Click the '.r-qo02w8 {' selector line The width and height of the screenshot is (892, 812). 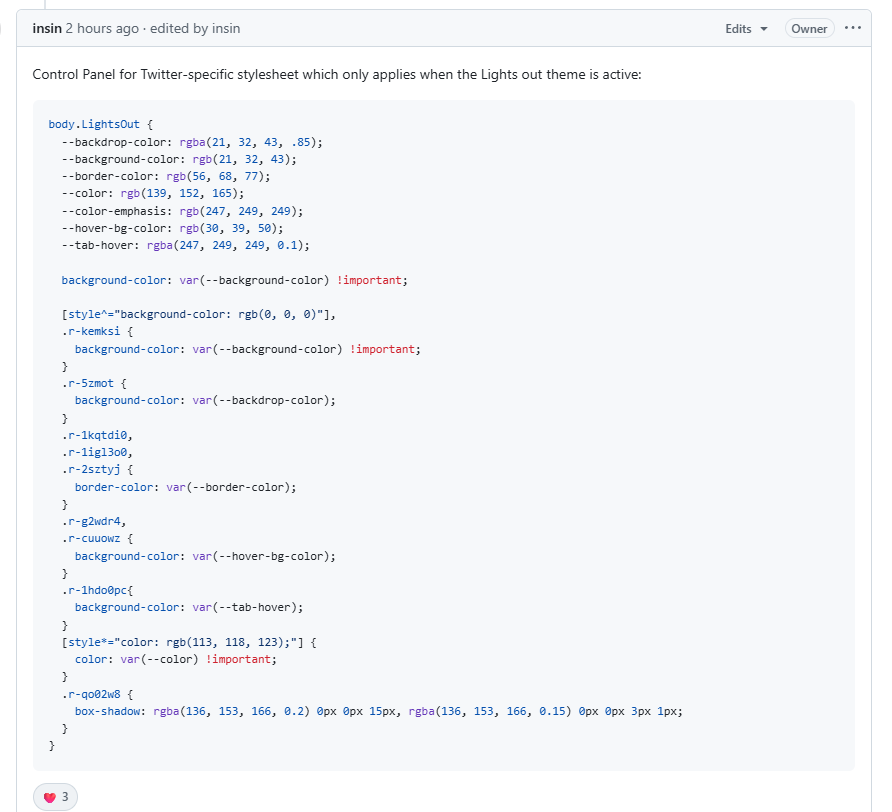(x=97, y=694)
